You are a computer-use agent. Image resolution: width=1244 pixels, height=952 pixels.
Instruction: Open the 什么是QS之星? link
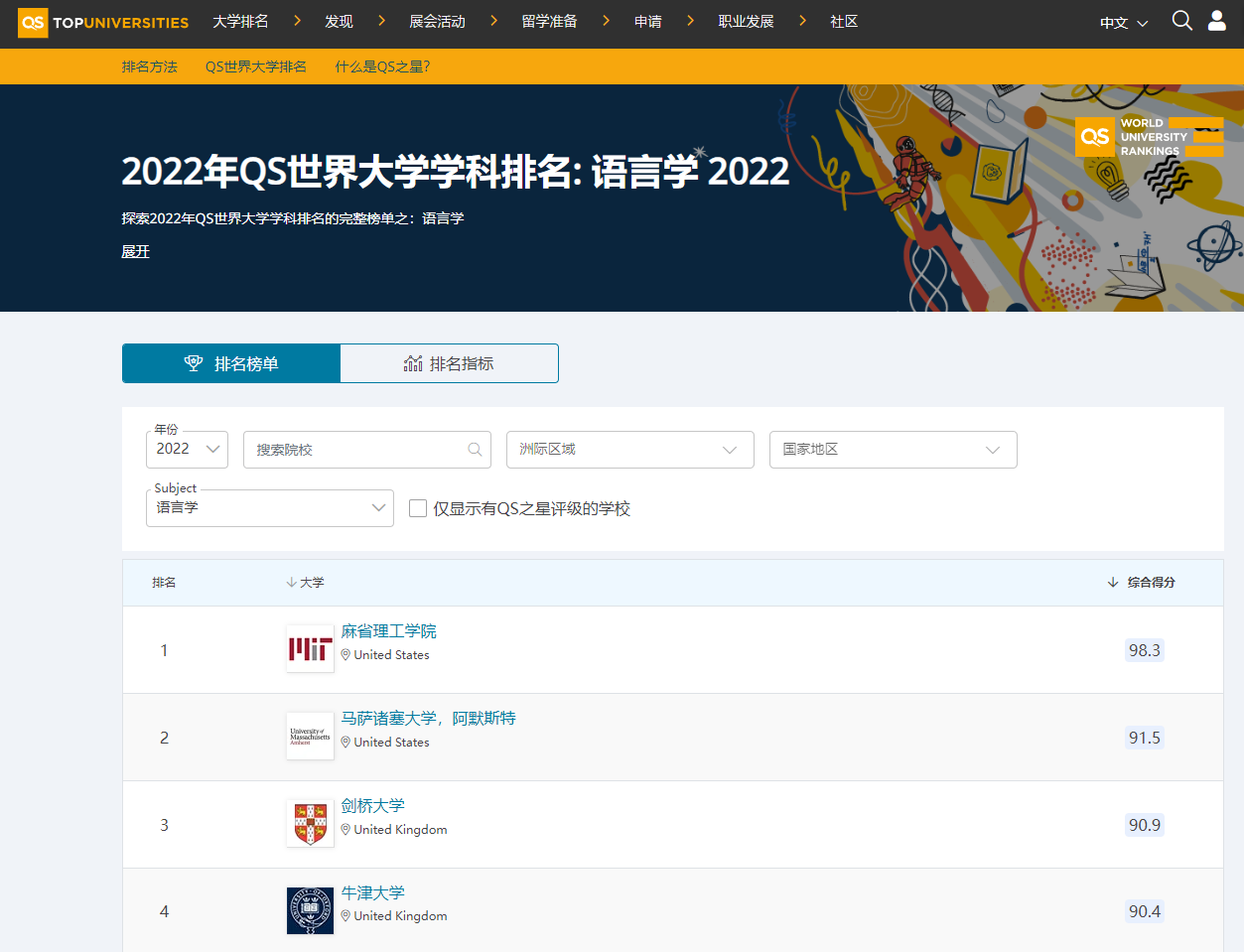click(382, 67)
